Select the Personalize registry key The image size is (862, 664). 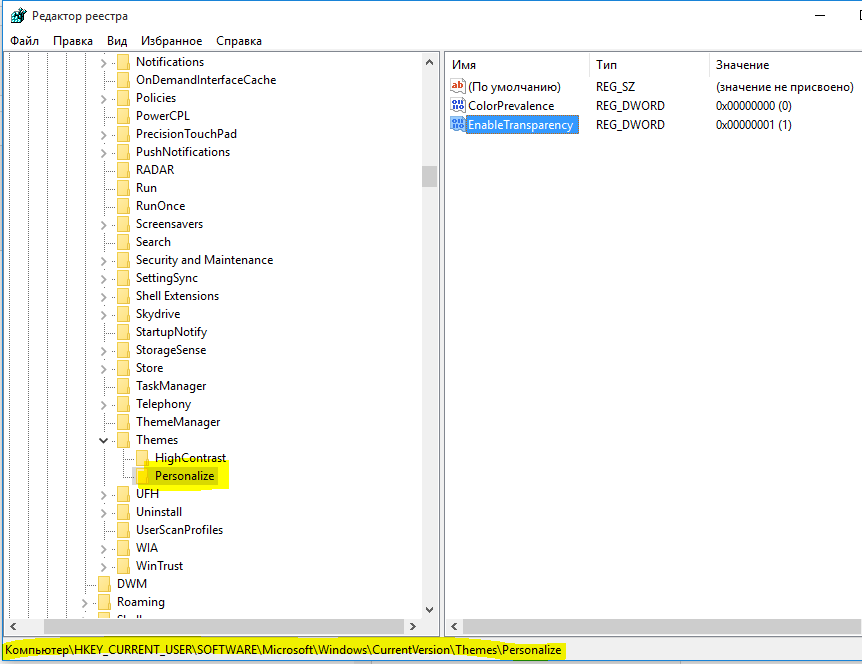[185, 476]
